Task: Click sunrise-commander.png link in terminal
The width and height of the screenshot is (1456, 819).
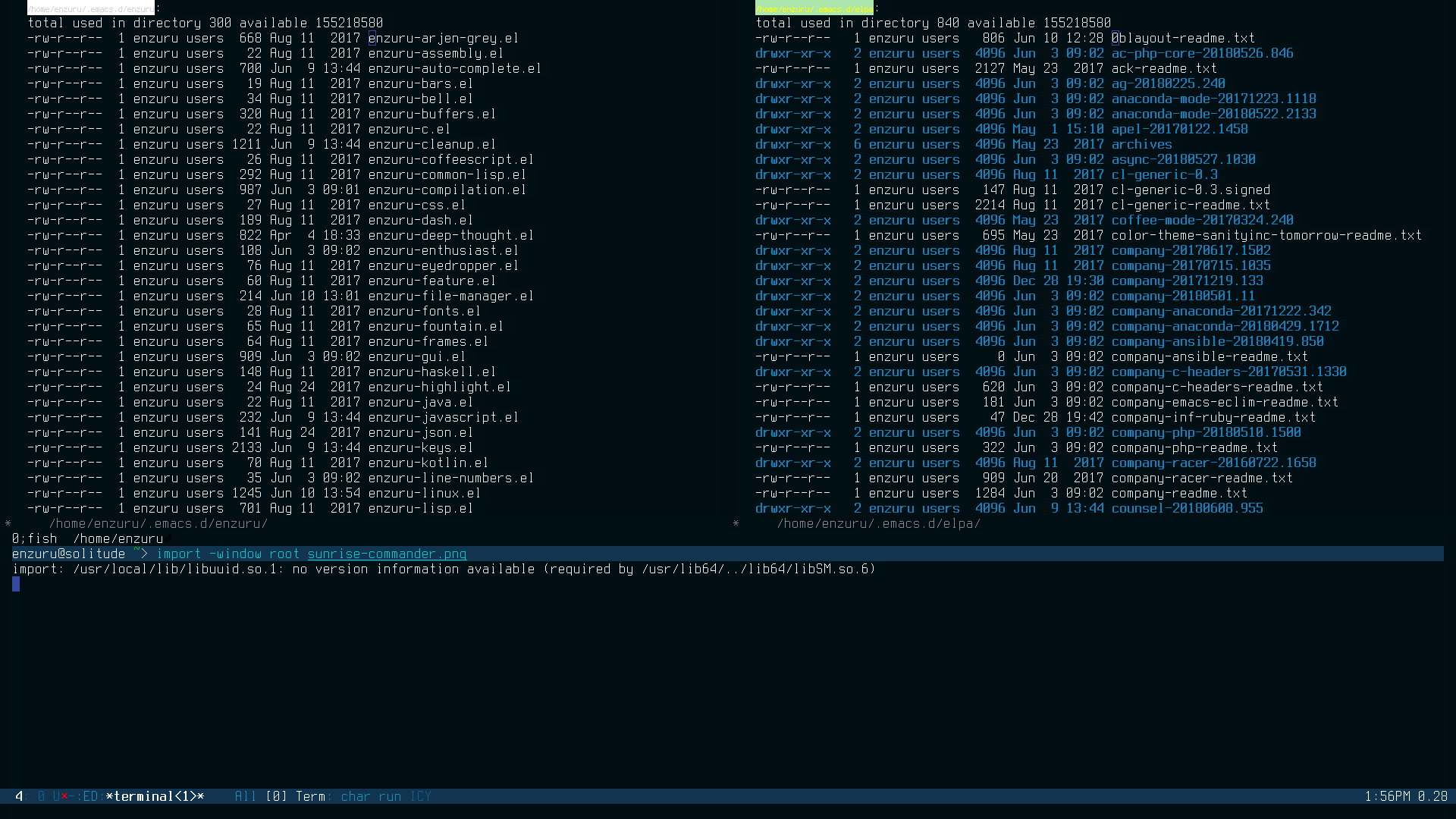Action: 387,554
